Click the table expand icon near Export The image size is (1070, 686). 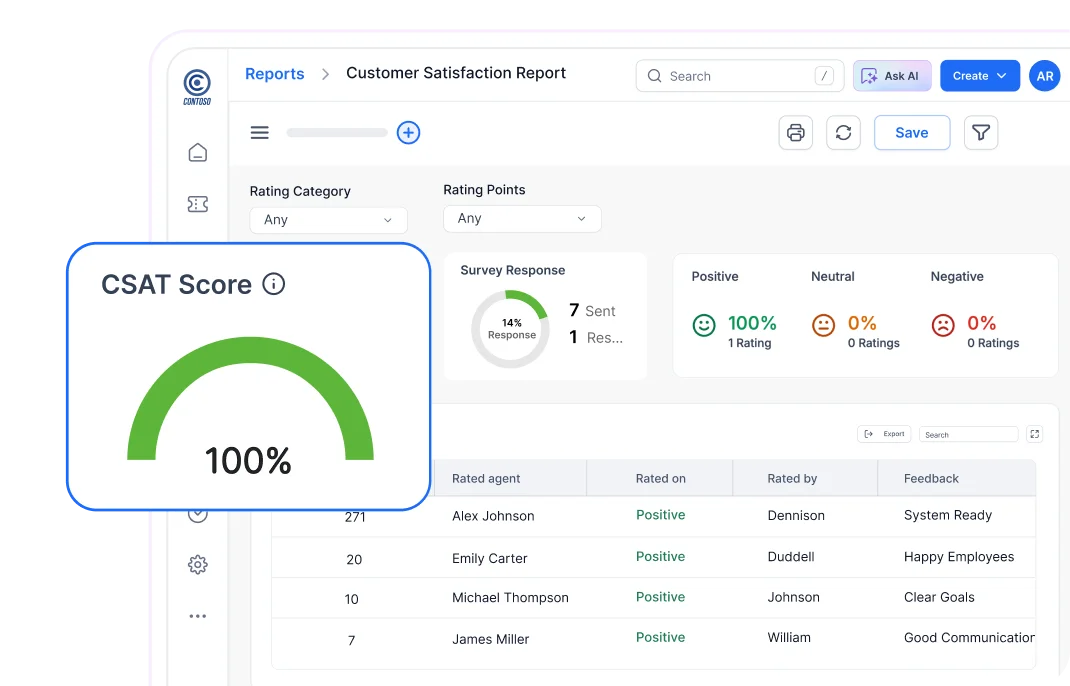[x=1034, y=433]
